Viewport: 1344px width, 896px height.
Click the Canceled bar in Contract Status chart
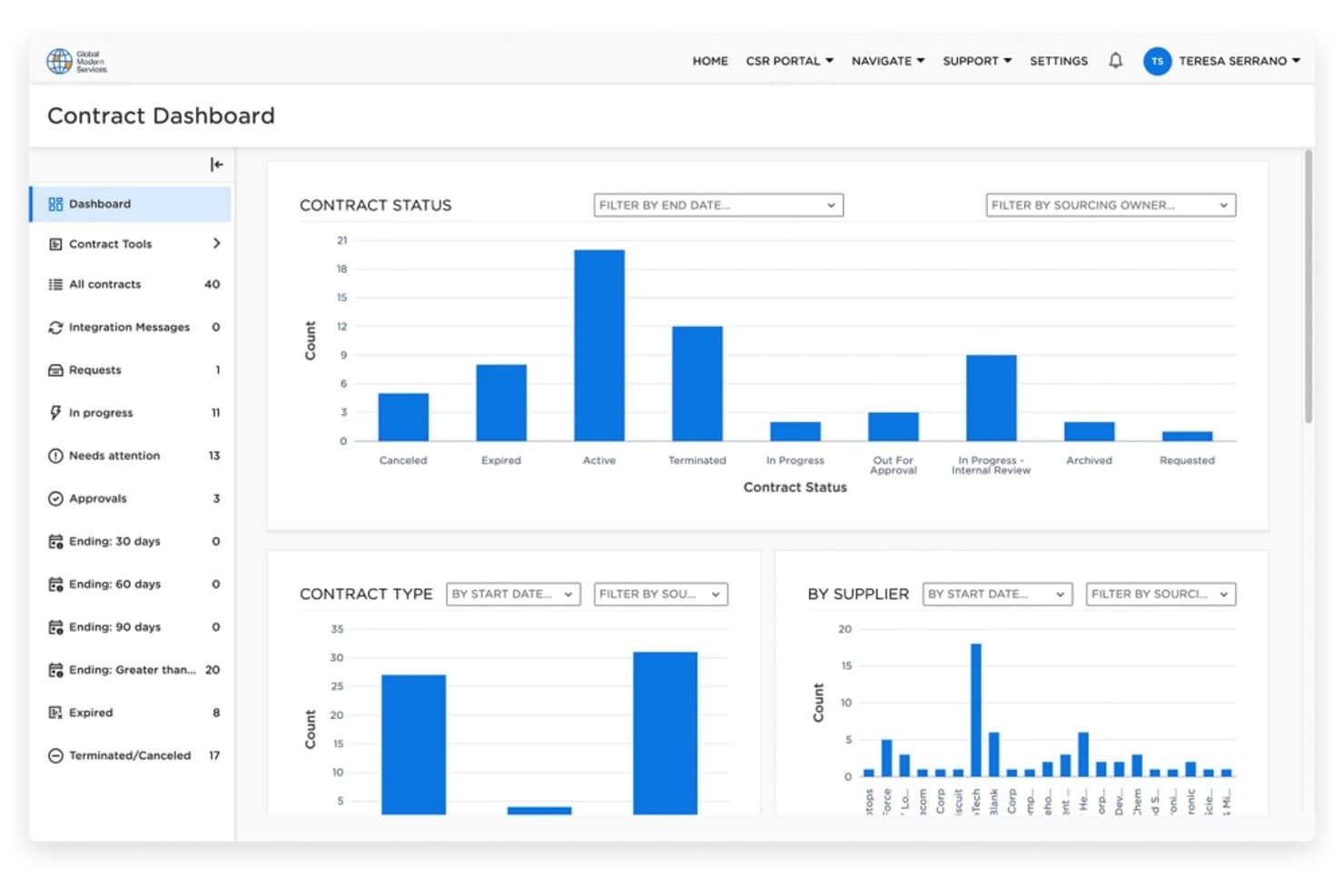click(403, 418)
